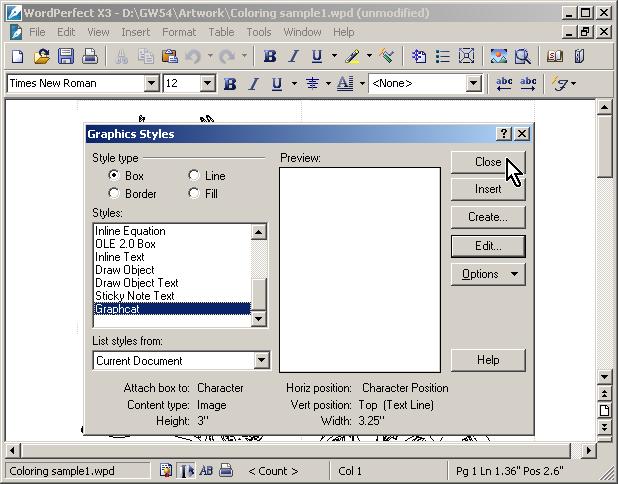The height and width of the screenshot is (484, 618).
Task: Paste with the clipboard icon
Action: click(169, 56)
